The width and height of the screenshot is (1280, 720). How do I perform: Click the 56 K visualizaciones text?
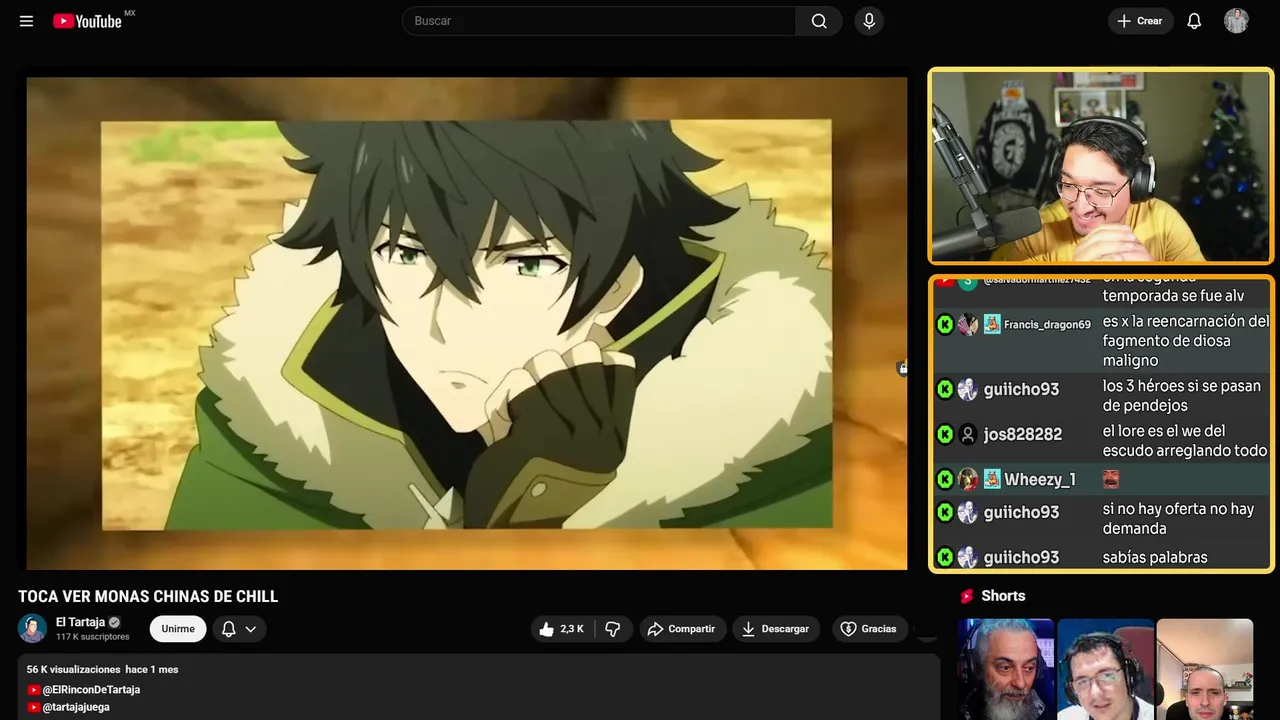[x=74, y=669]
